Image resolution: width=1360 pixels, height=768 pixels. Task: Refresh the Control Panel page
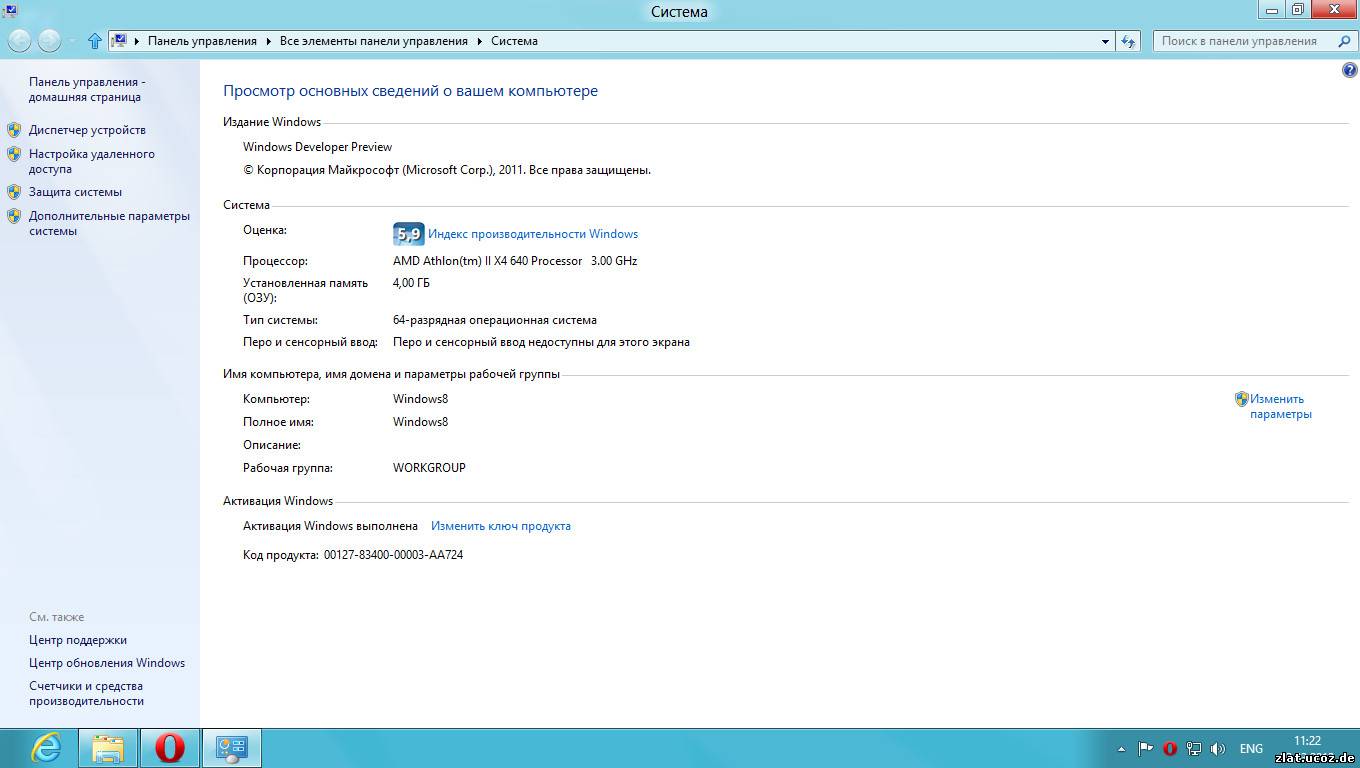1129,41
